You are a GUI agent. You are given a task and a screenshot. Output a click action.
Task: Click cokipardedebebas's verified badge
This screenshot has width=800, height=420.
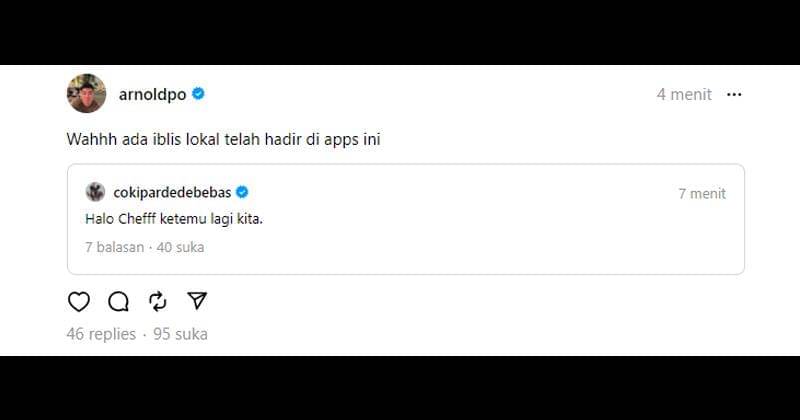(x=242, y=192)
